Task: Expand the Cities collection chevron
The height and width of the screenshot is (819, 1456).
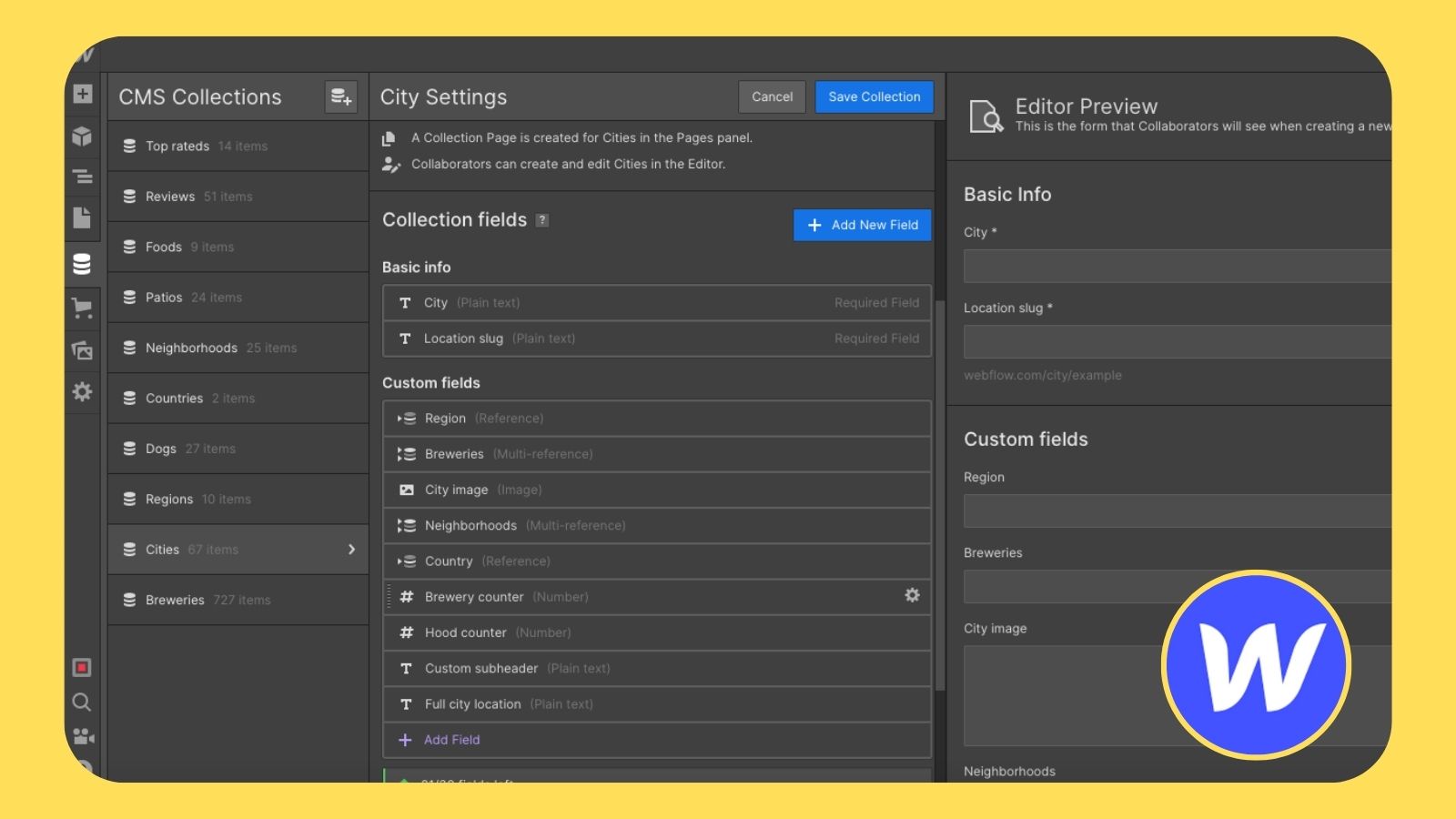Action: [351, 550]
